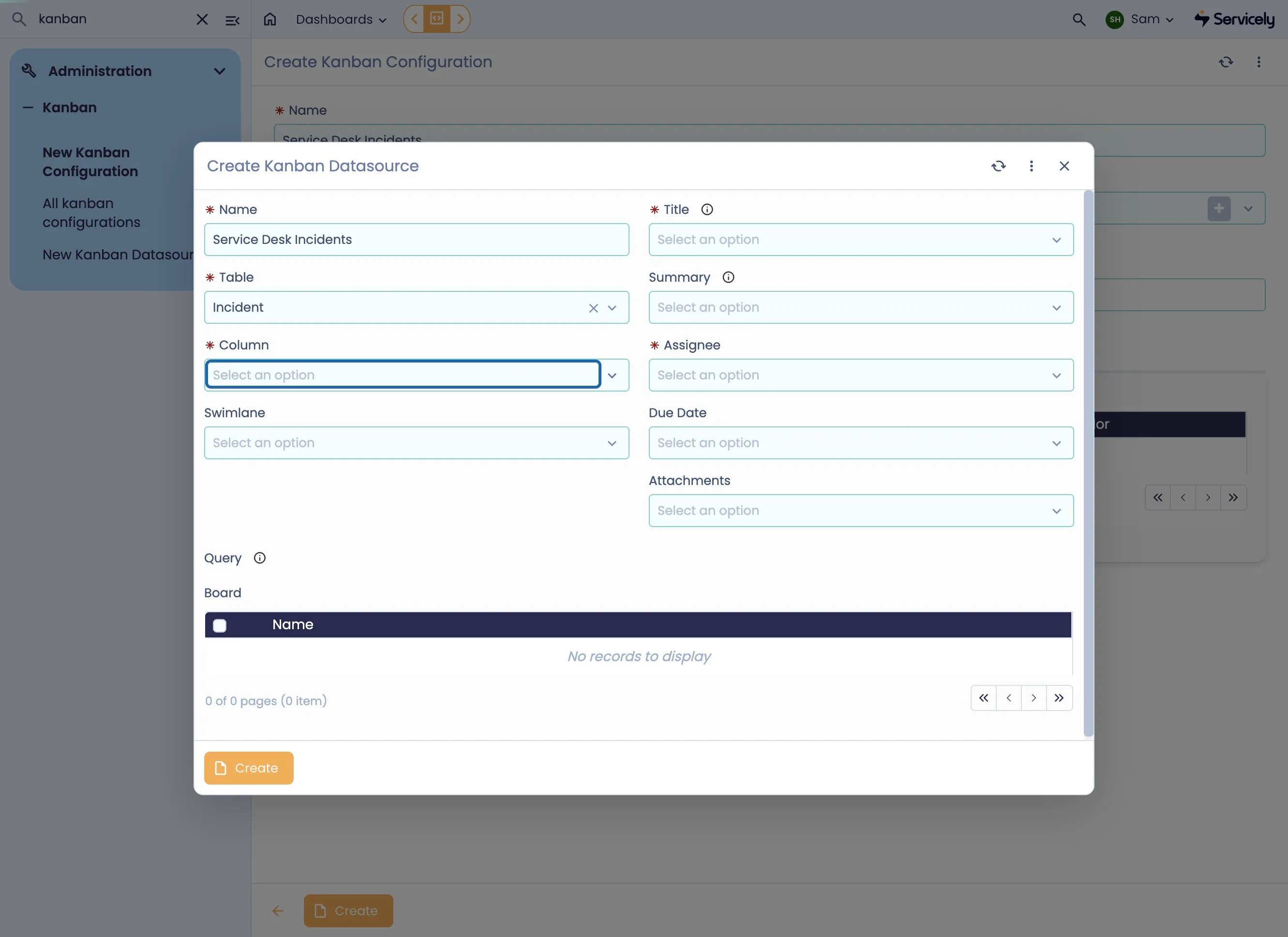
Task: Click the kanban sidebar search field
Action: pyautogui.click(x=112, y=19)
